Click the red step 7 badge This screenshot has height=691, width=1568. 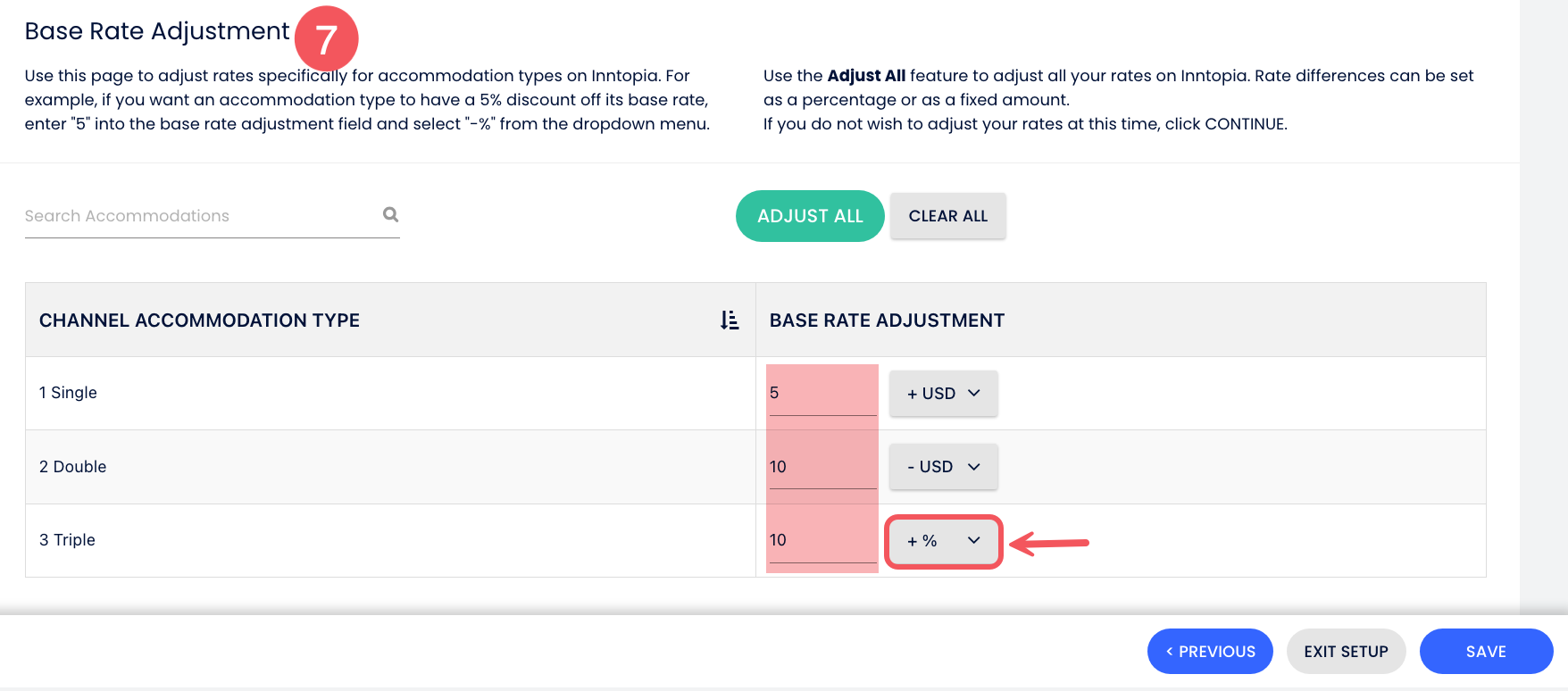coord(326,39)
